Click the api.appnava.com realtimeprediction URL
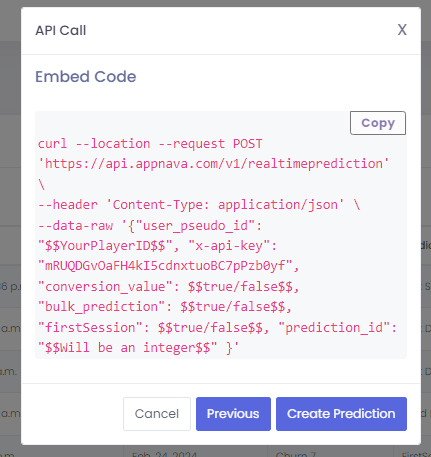Screen dimensions: 431x457 [x=213, y=164]
